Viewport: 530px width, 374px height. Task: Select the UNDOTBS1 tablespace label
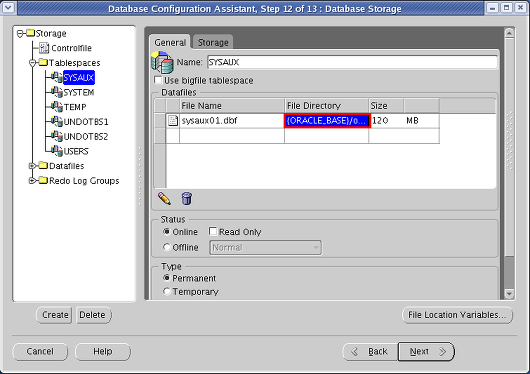pos(86,122)
